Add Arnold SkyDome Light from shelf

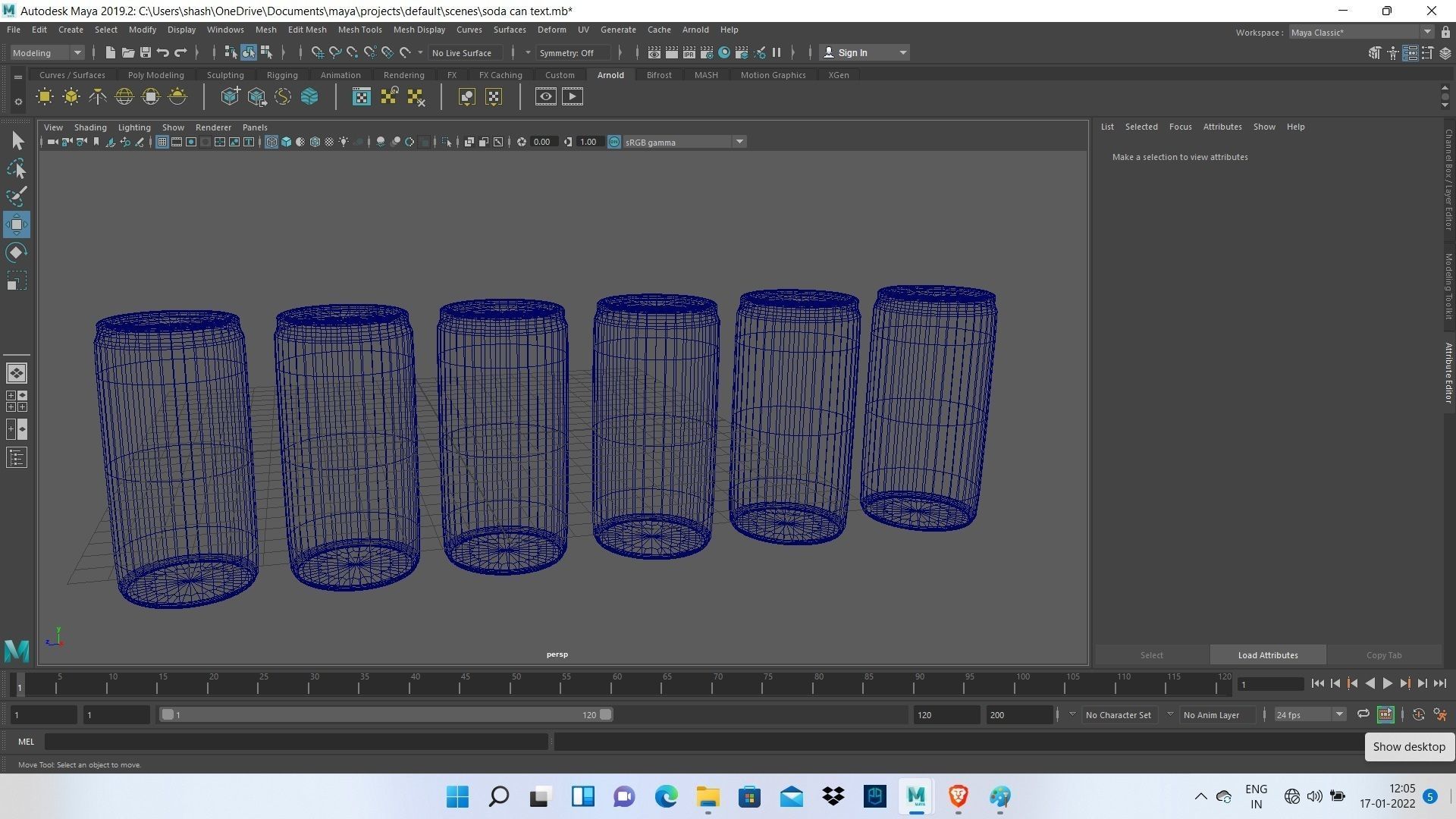[x=124, y=96]
